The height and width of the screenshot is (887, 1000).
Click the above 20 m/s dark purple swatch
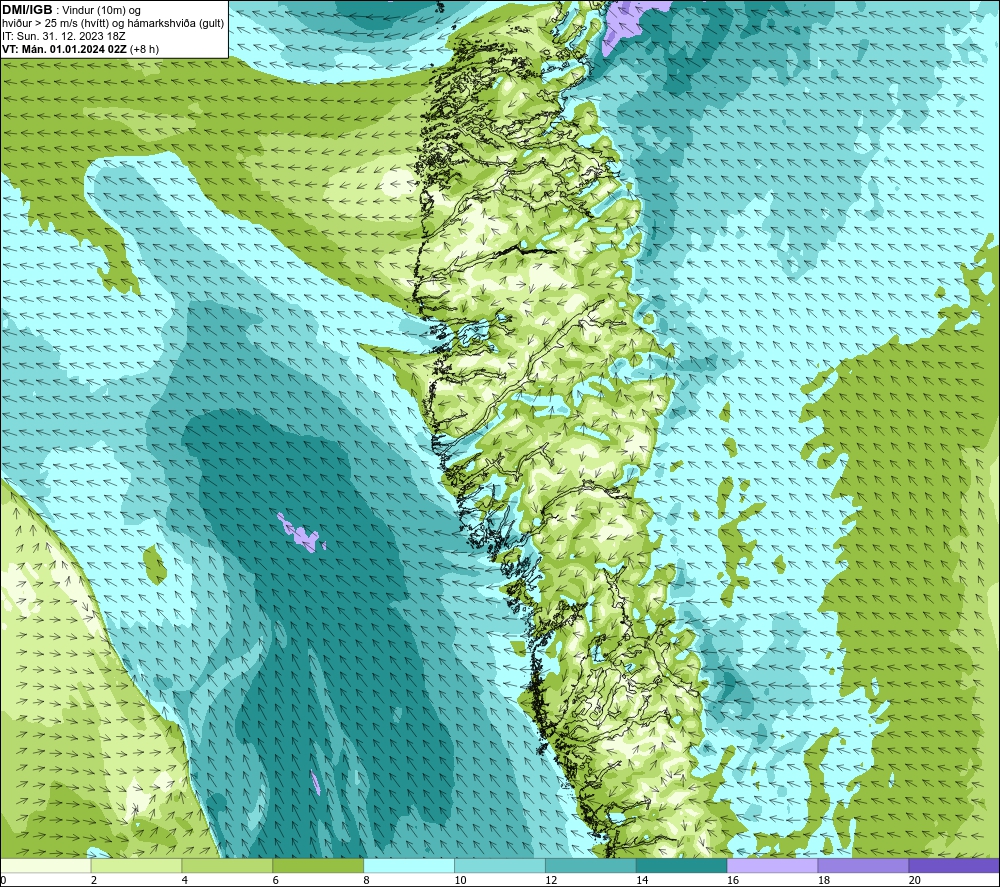(953, 866)
